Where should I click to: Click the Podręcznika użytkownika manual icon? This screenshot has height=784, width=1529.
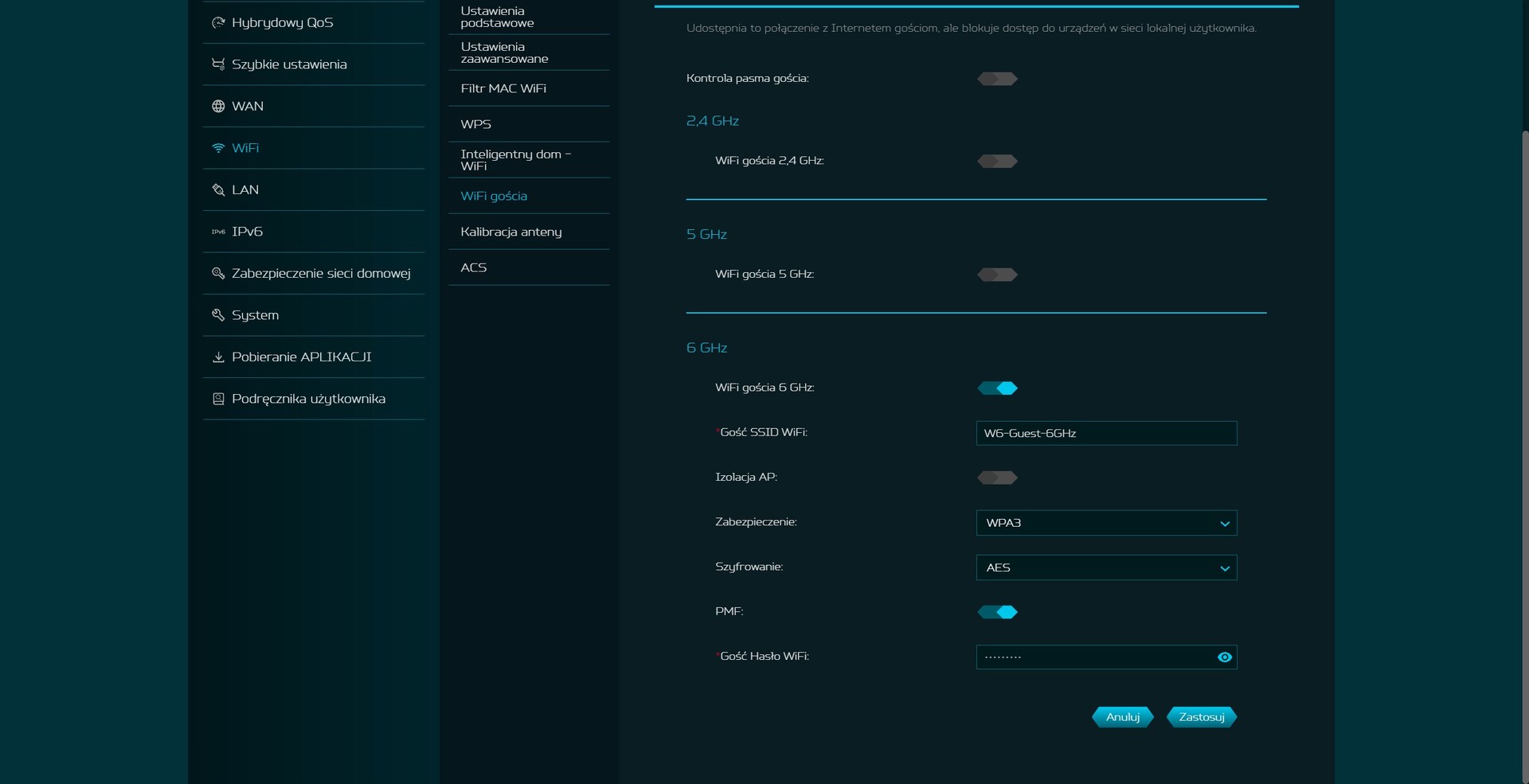[218, 399]
